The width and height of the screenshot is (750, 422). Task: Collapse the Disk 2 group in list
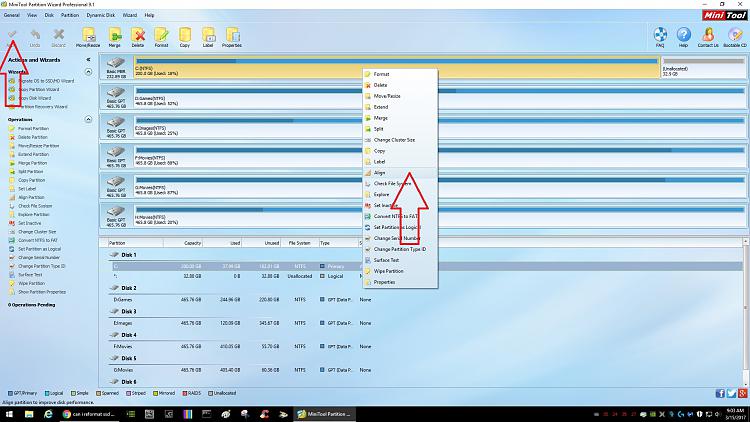click(114, 288)
